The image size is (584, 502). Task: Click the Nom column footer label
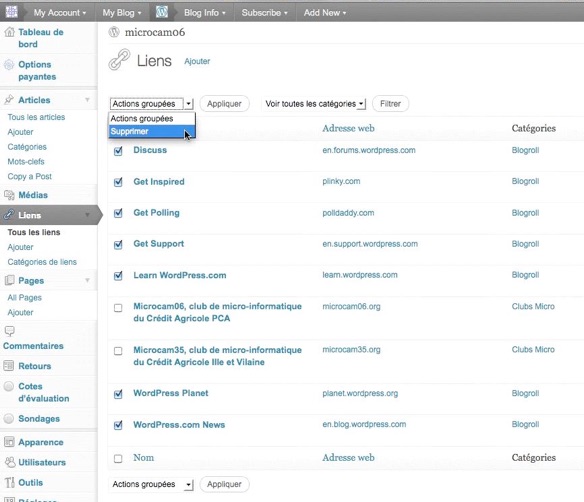coord(143,458)
